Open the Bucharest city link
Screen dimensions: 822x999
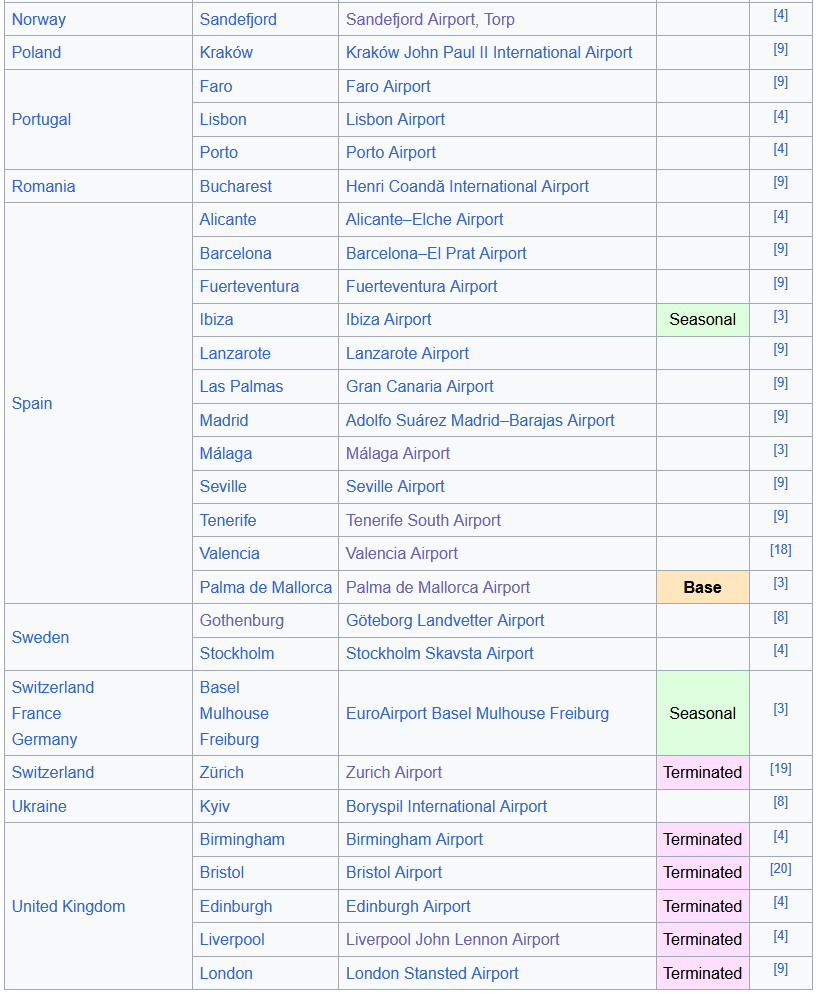tap(236, 186)
